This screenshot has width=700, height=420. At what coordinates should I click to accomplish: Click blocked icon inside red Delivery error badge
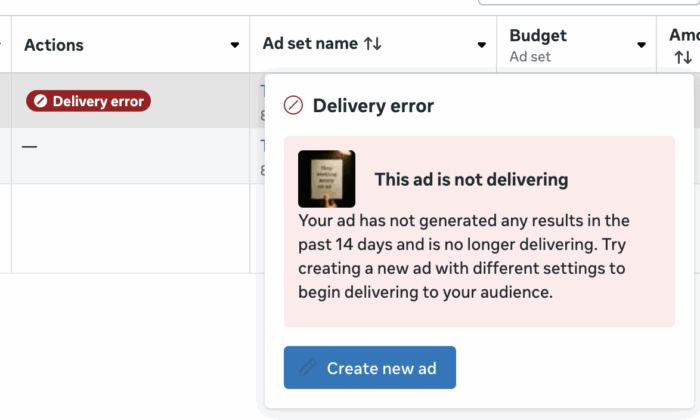pos(40,101)
